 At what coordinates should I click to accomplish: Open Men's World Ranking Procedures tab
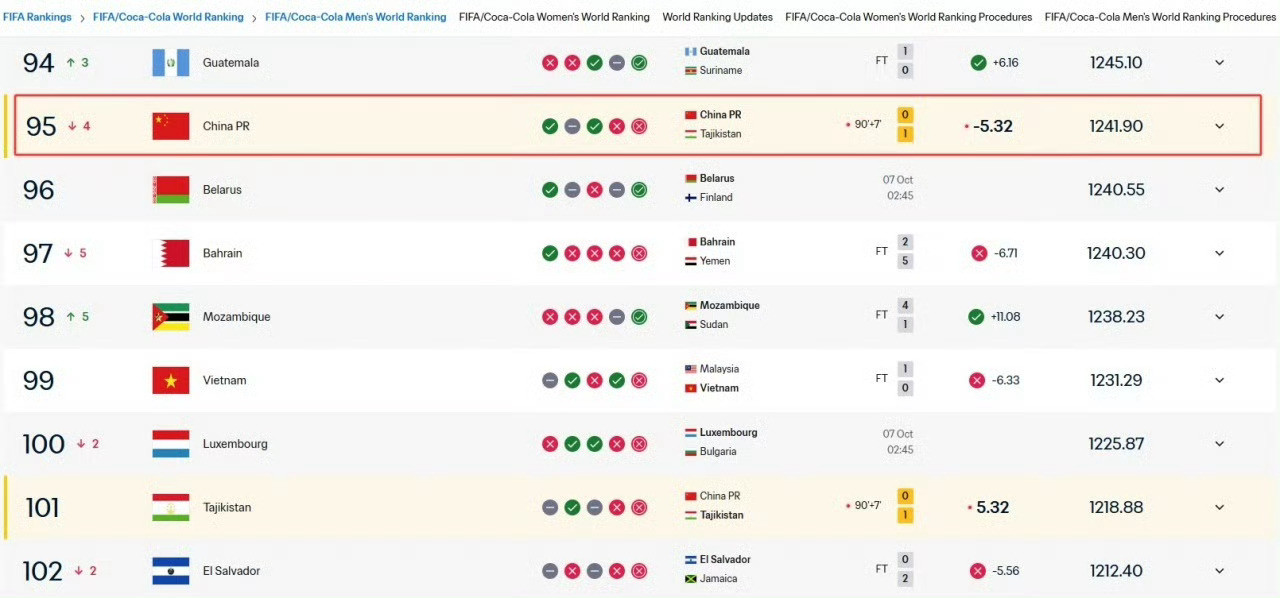point(1160,17)
